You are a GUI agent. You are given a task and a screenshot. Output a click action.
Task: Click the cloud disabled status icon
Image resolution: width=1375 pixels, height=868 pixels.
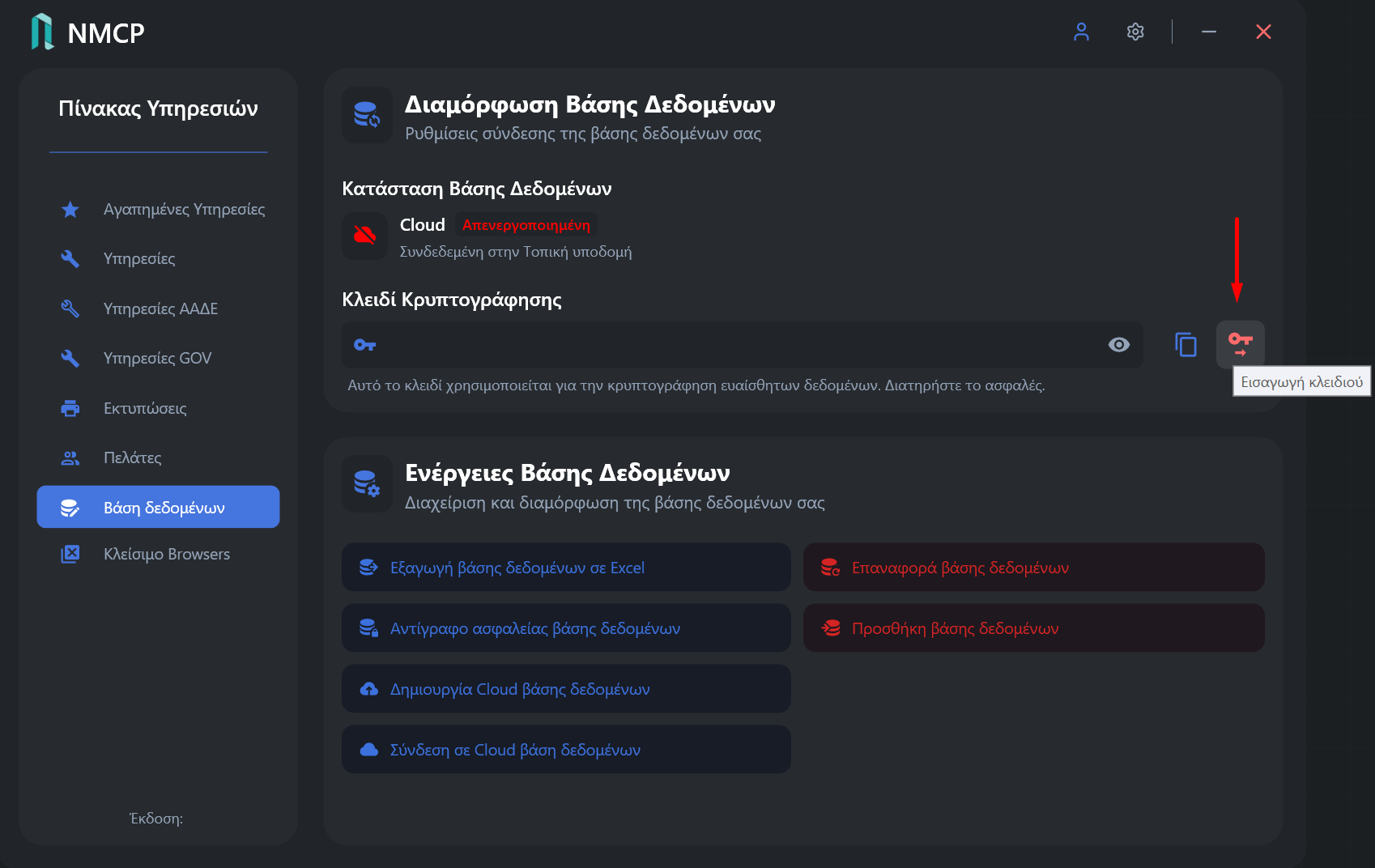pyautogui.click(x=364, y=236)
